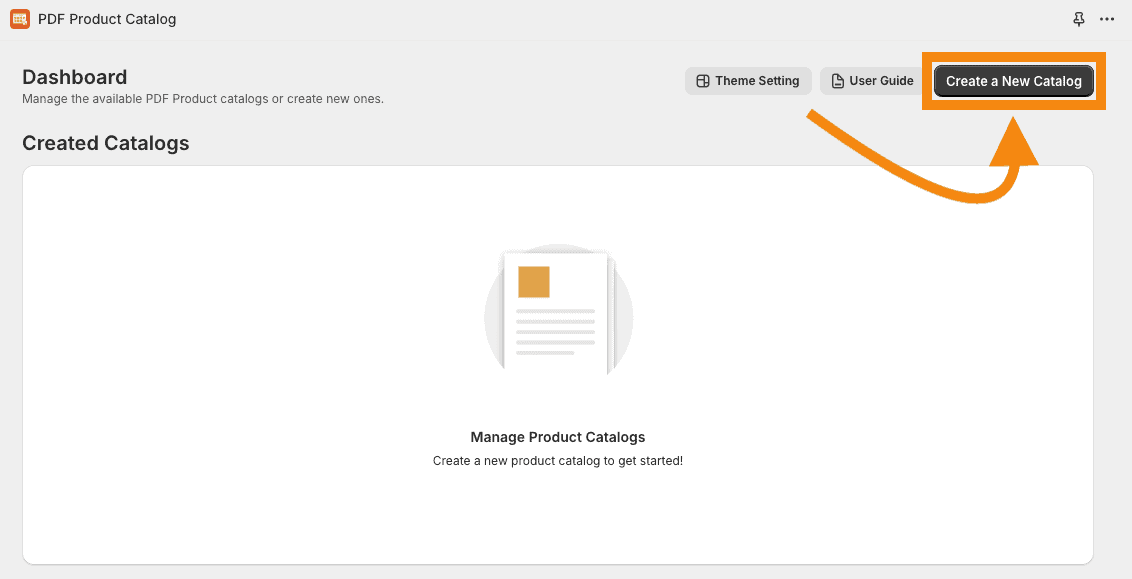Open the three-dot more actions menu
The image size is (1132, 579).
[x=1107, y=19]
